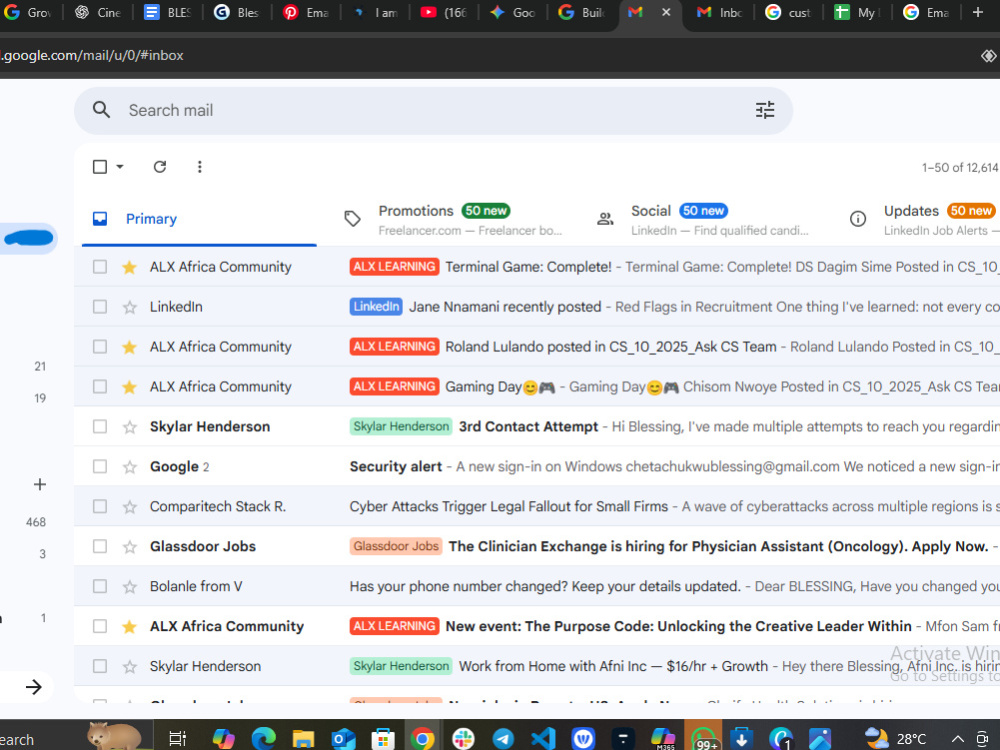
Task: Click Skylar Henderson label on 3rd Contact Attempt
Action: (x=401, y=426)
